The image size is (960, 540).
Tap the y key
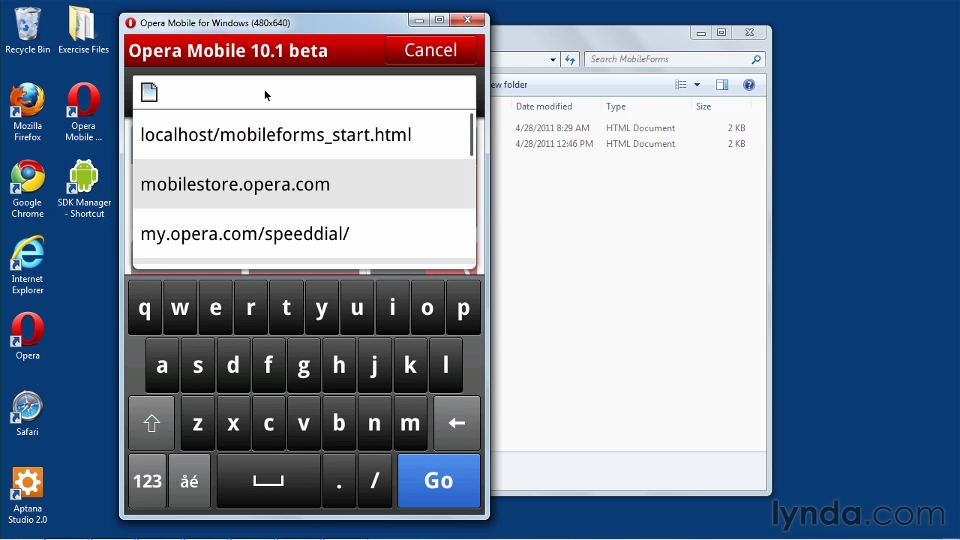click(321, 308)
